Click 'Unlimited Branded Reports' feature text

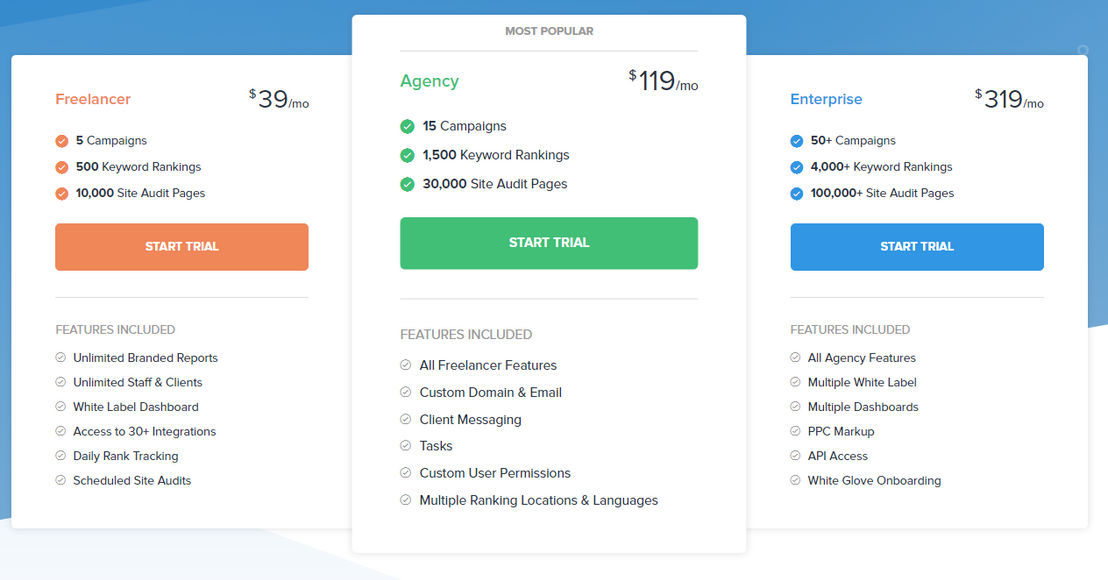(x=146, y=358)
